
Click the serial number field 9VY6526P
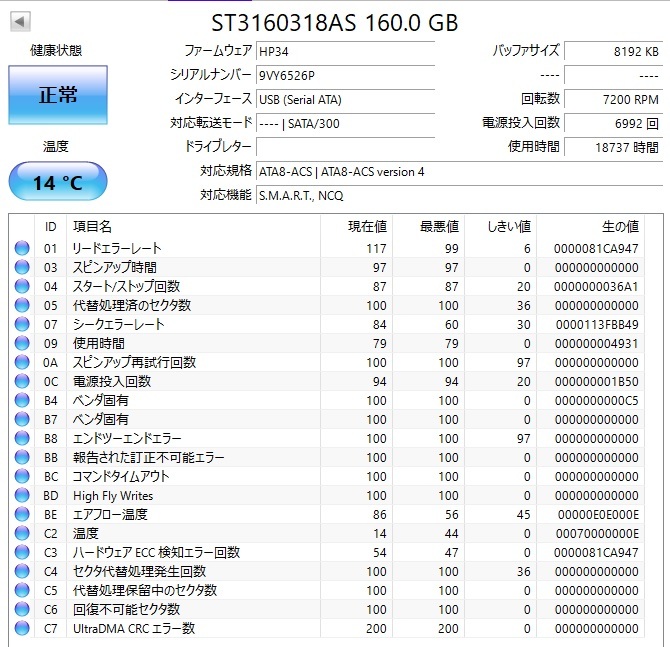tap(345, 76)
